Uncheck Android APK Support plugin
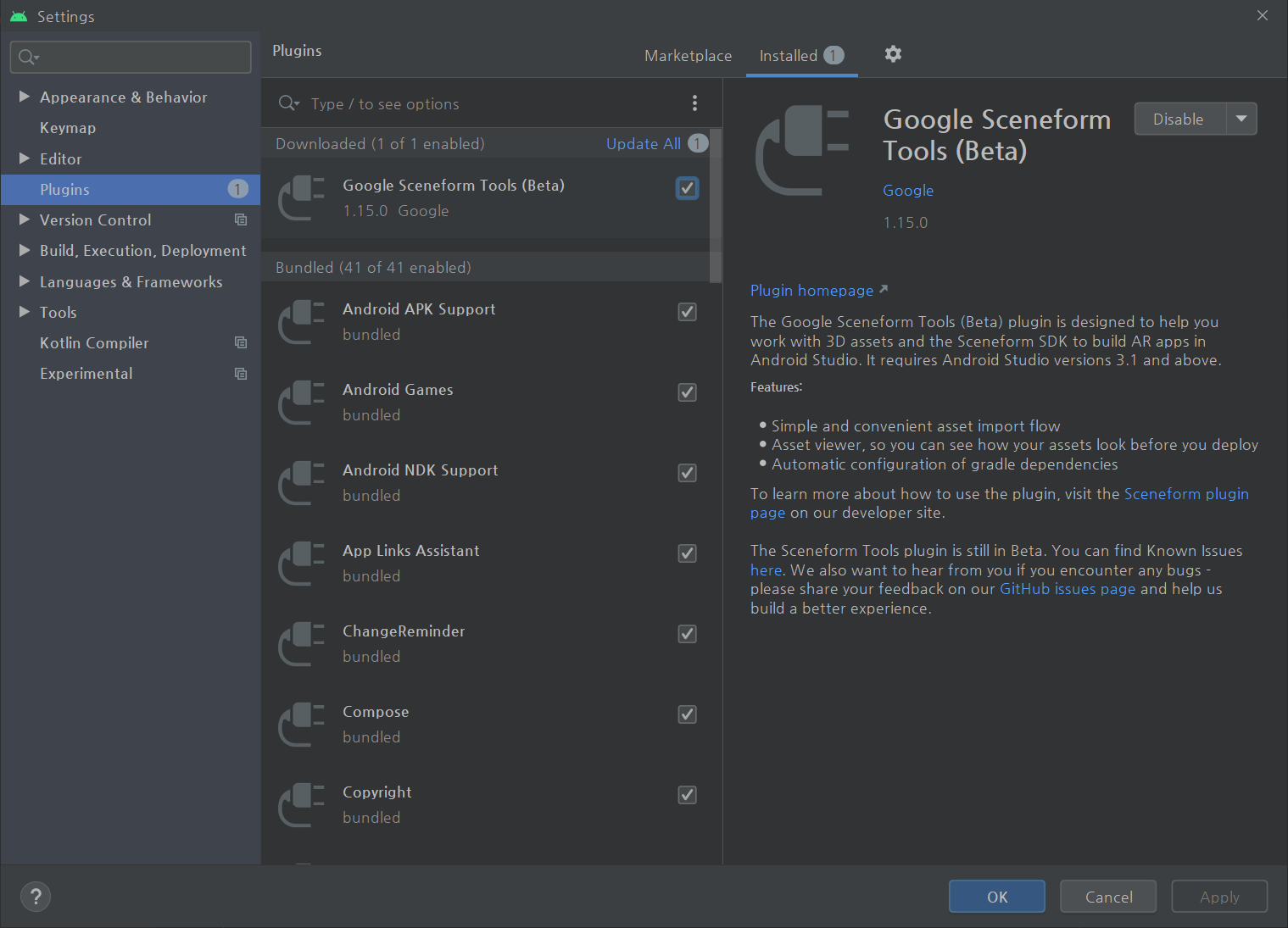The width and height of the screenshot is (1288, 928). 688,312
